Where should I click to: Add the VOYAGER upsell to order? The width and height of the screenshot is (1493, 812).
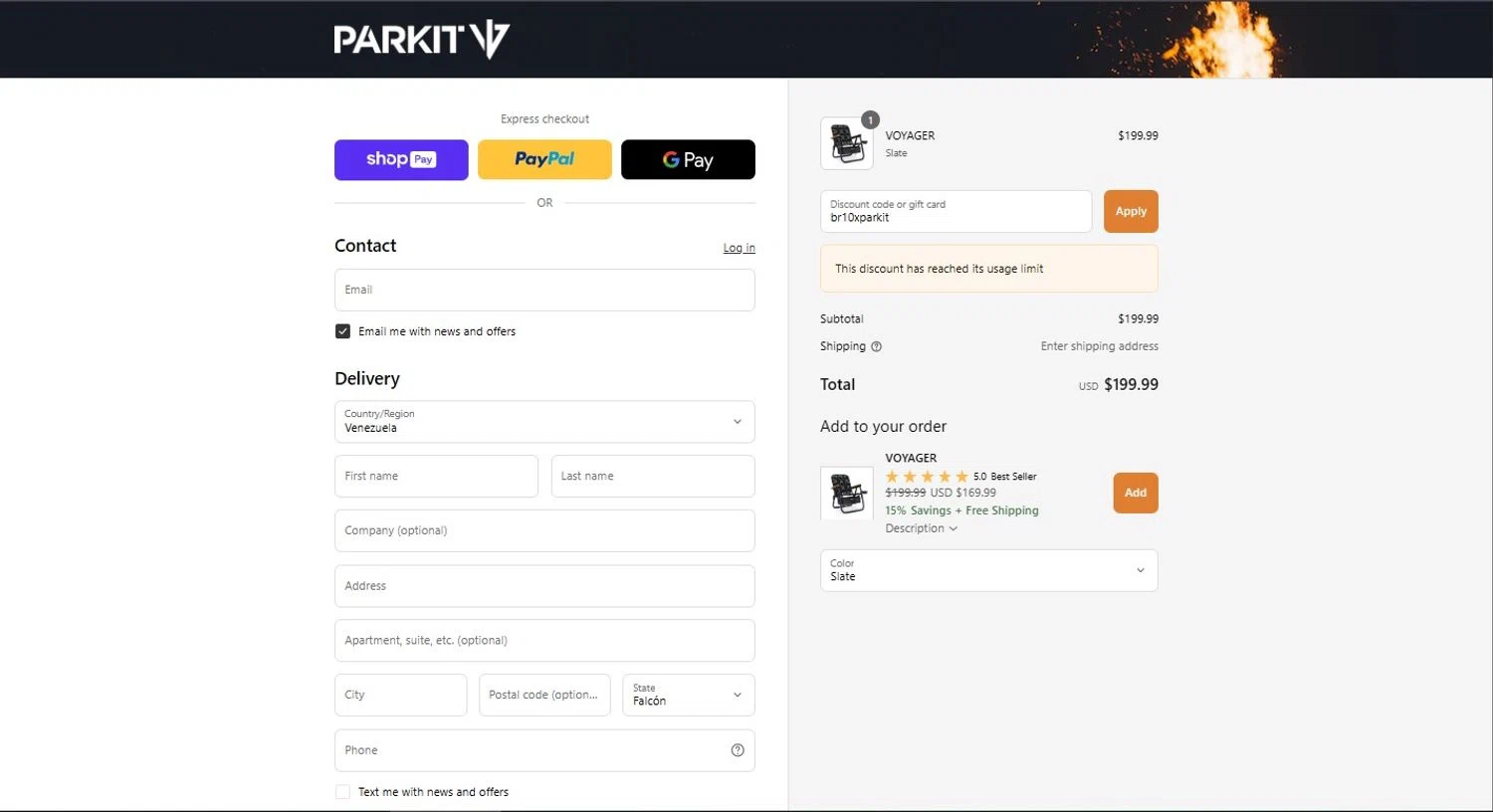click(1136, 493)
